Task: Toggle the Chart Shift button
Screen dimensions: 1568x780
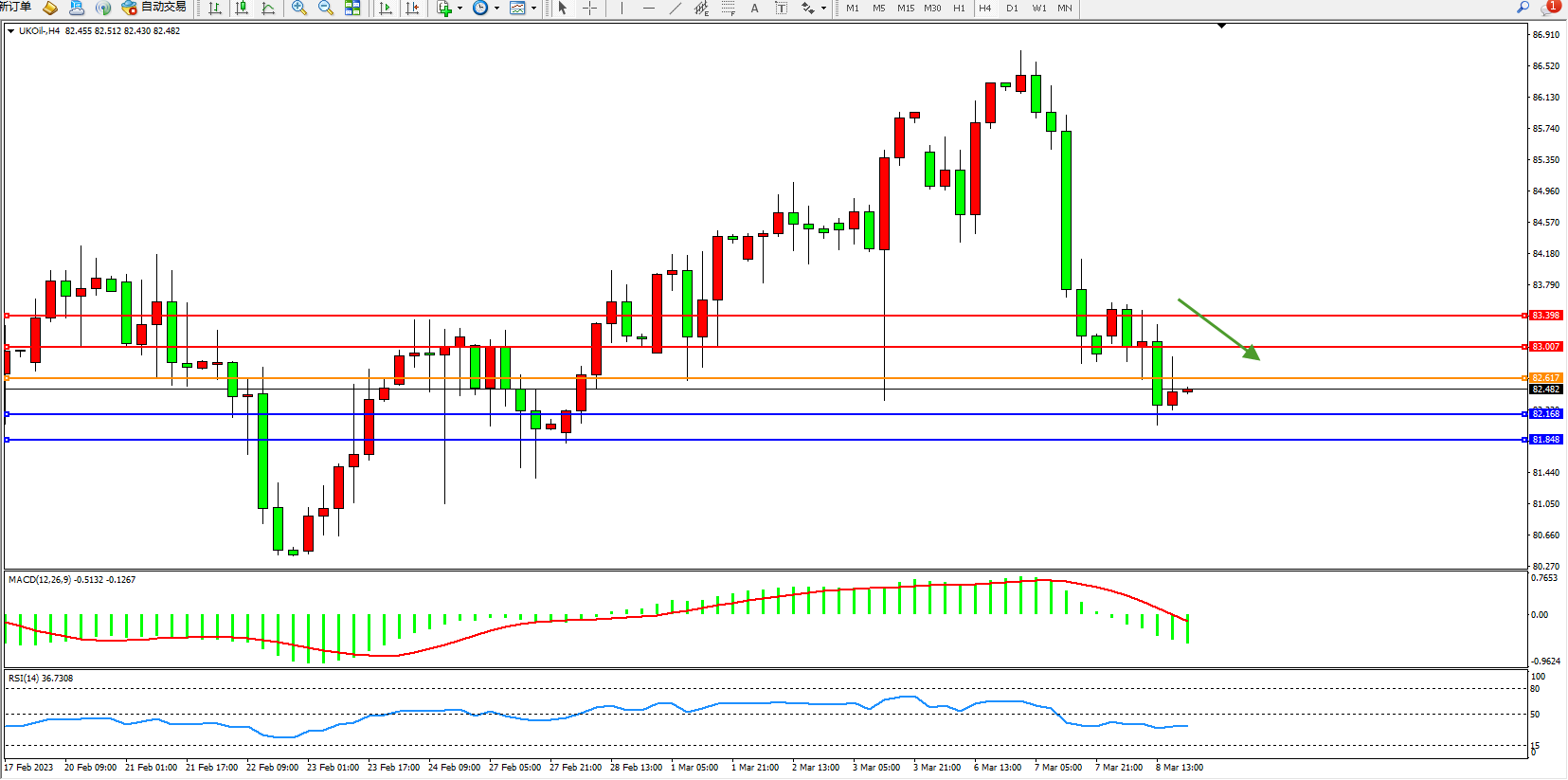Action: (x=412, y=9)
